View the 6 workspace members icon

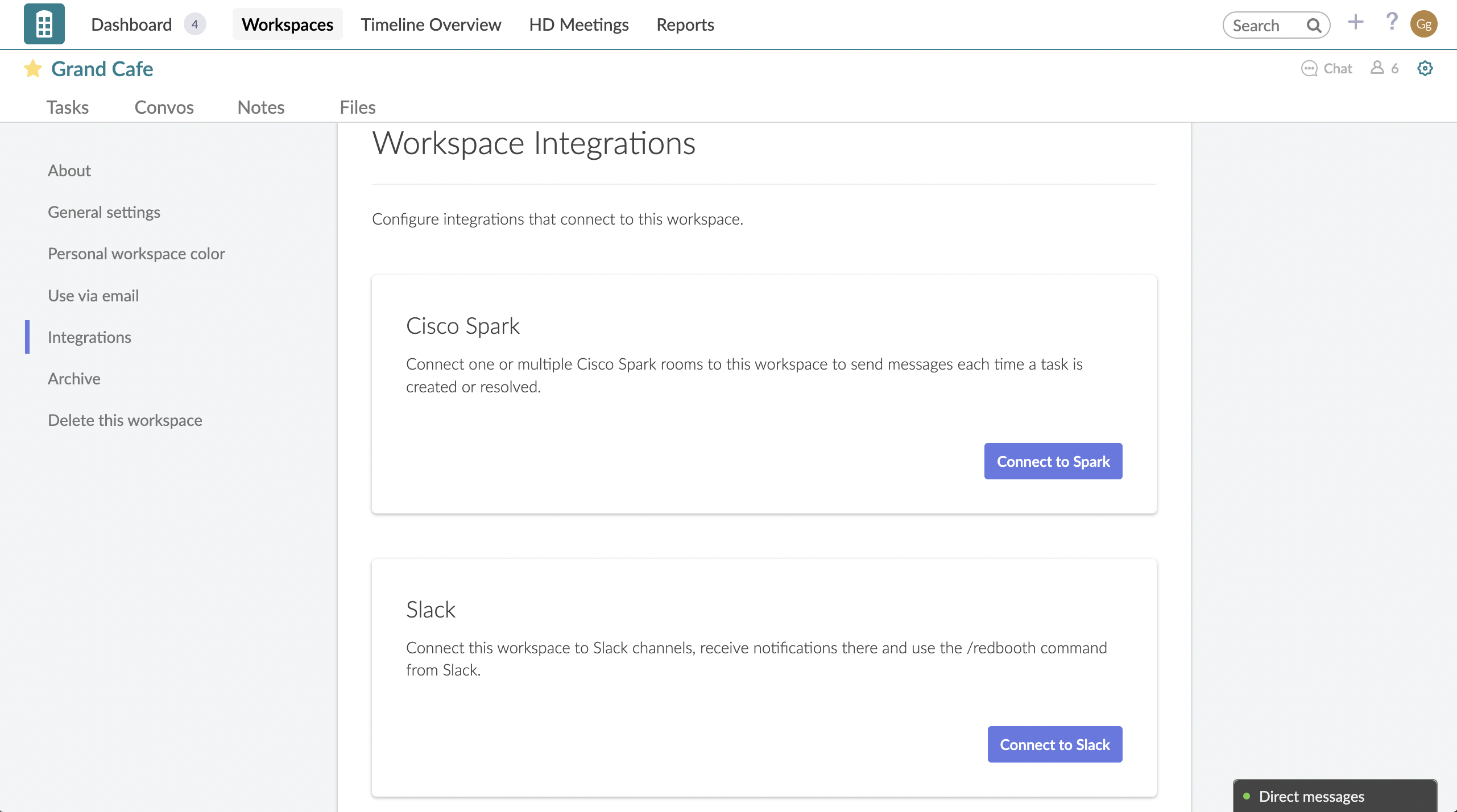pyautogui.click(x=1377, y=68)
